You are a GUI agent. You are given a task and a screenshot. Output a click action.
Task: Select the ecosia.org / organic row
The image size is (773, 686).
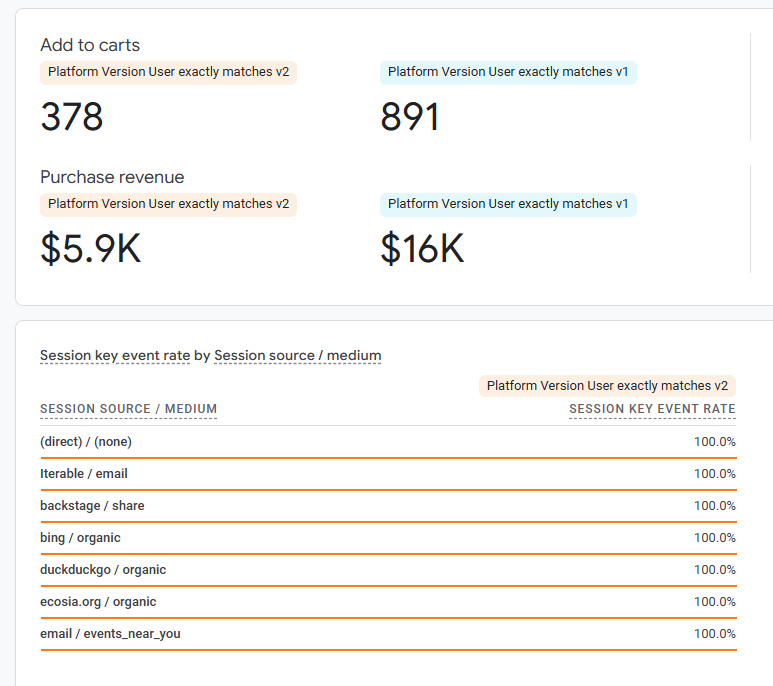[388, 602]
